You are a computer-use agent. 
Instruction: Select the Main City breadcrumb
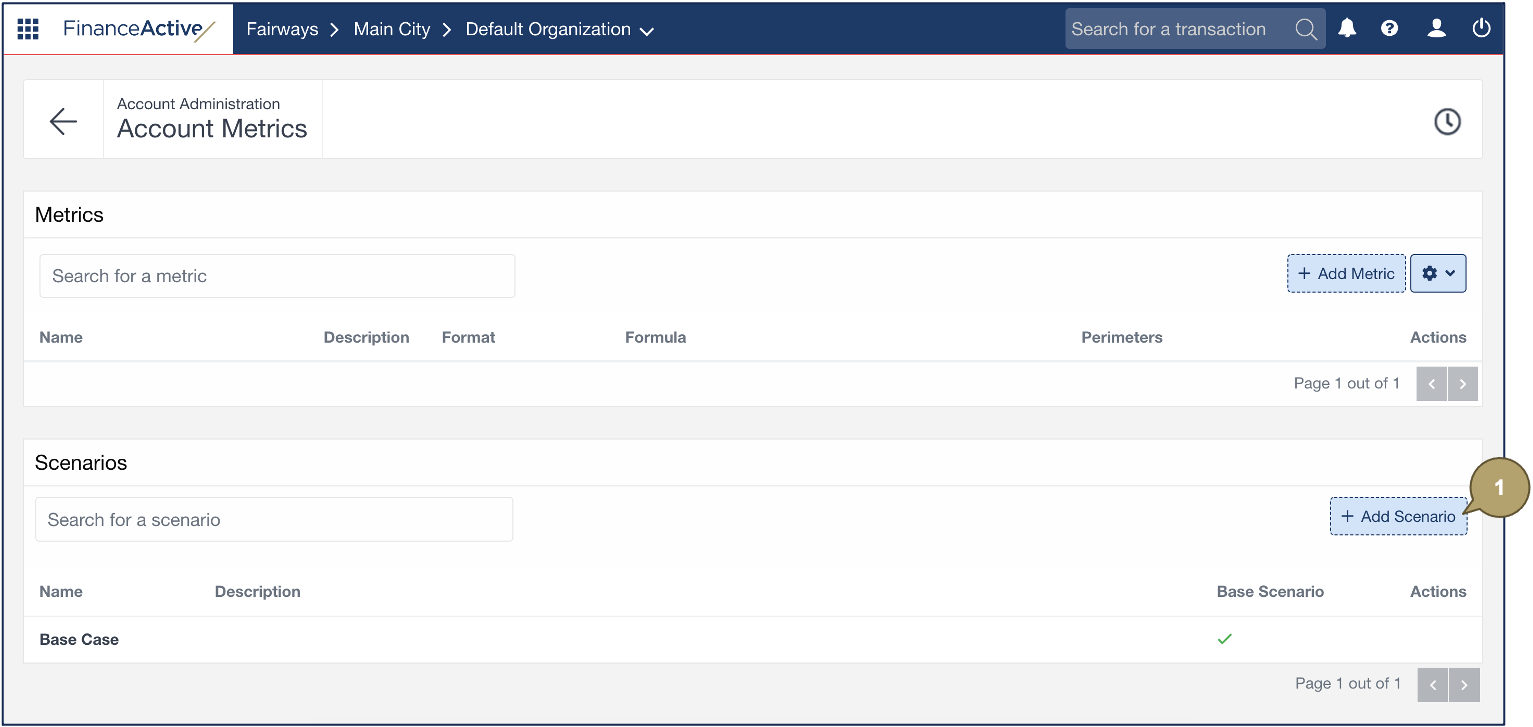point(391,30)
